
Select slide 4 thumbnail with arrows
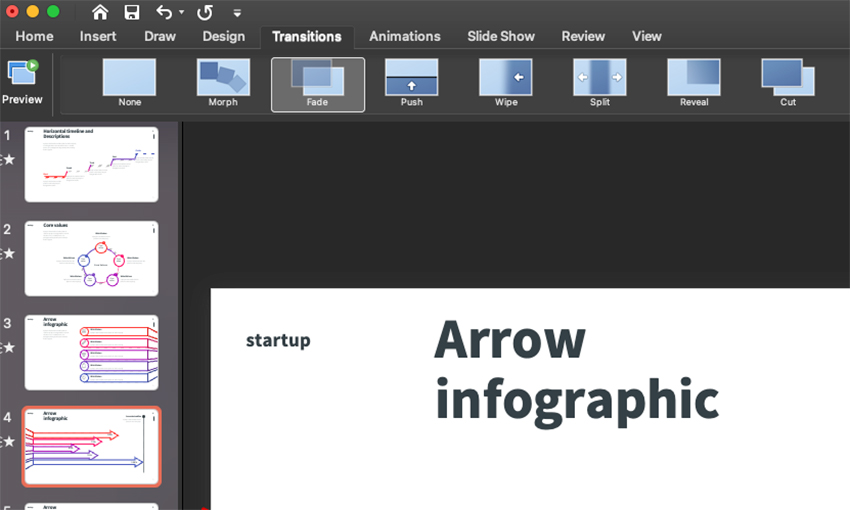click(92, 446)
